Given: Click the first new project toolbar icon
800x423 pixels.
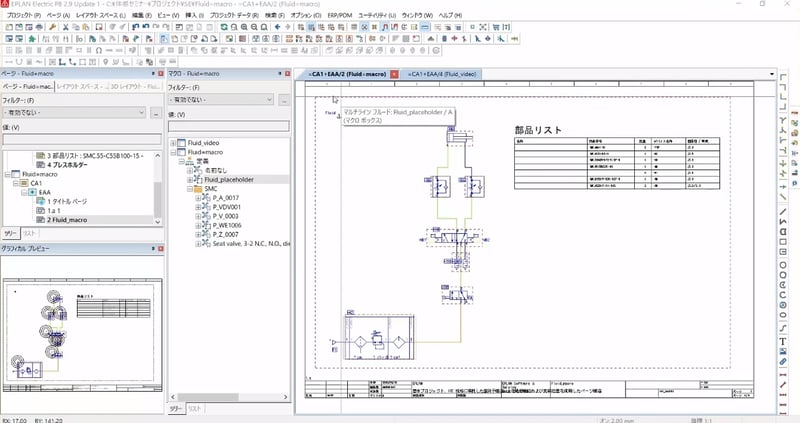Looking at the screenshot, I should [9, 27].
